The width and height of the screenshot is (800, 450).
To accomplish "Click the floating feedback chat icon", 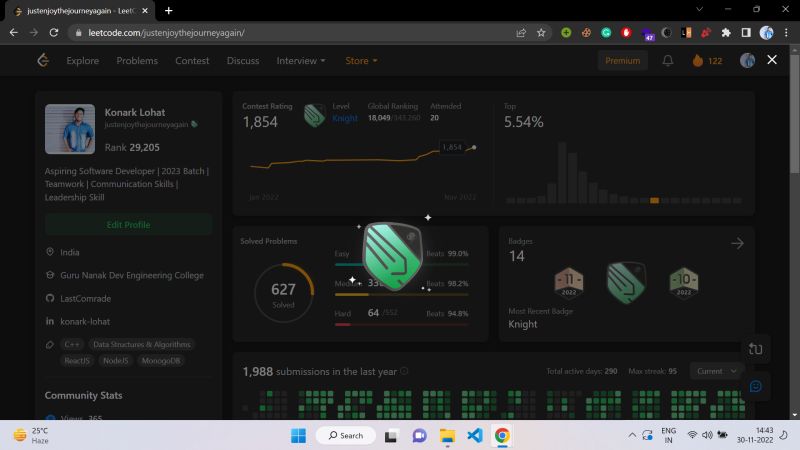I will pos(756,386).
